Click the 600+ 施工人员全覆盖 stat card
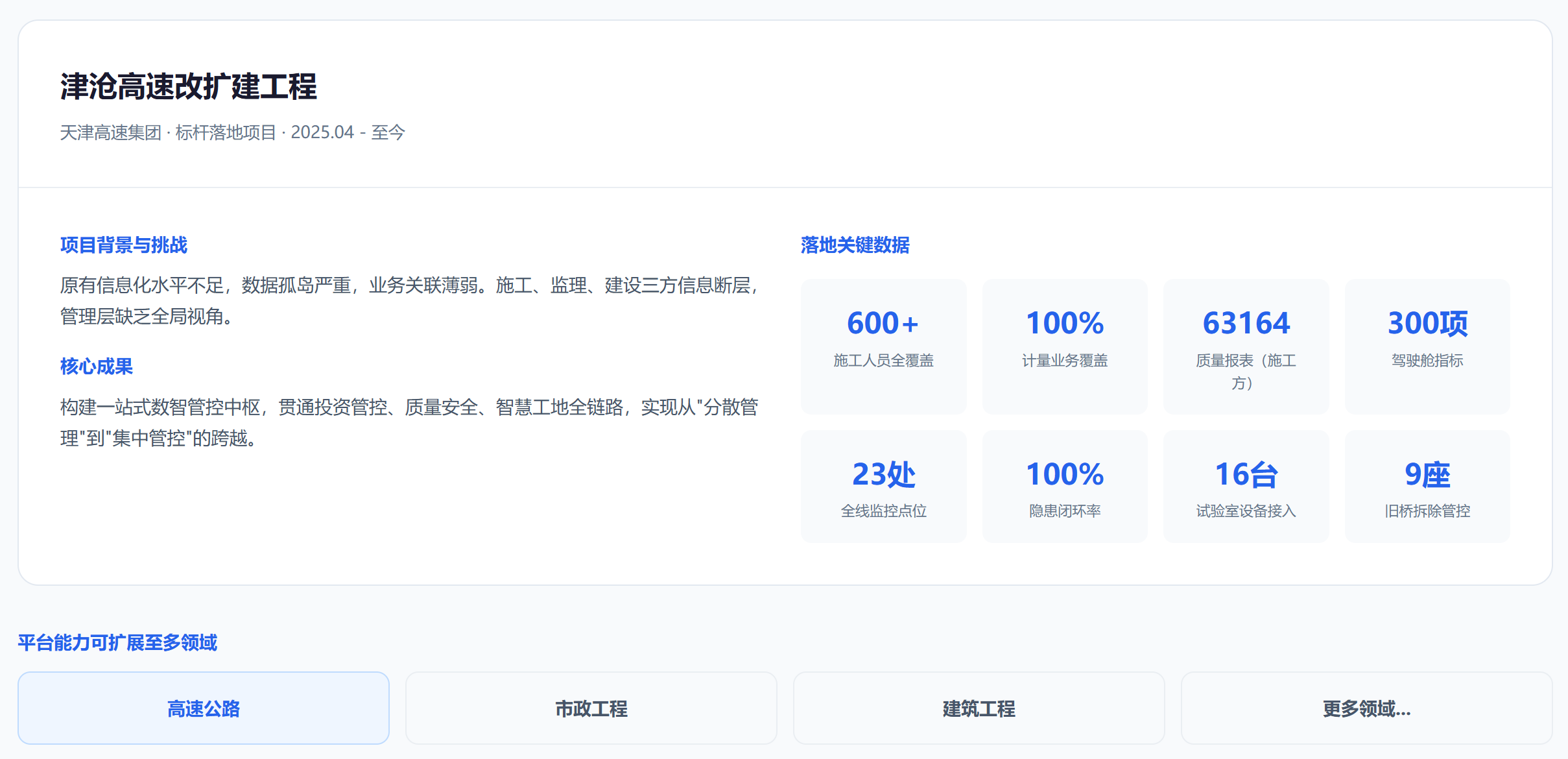The image size is (1568, 759). pyautogui.click(x=884, y=346)
